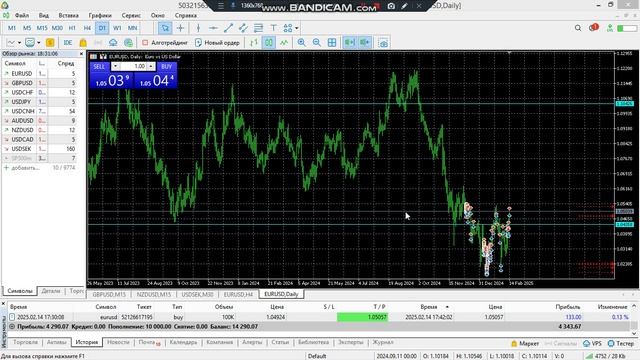Select the trendline drawing tool
The height and width of the screenshot is (360, 640).
[x=228, y=28]
